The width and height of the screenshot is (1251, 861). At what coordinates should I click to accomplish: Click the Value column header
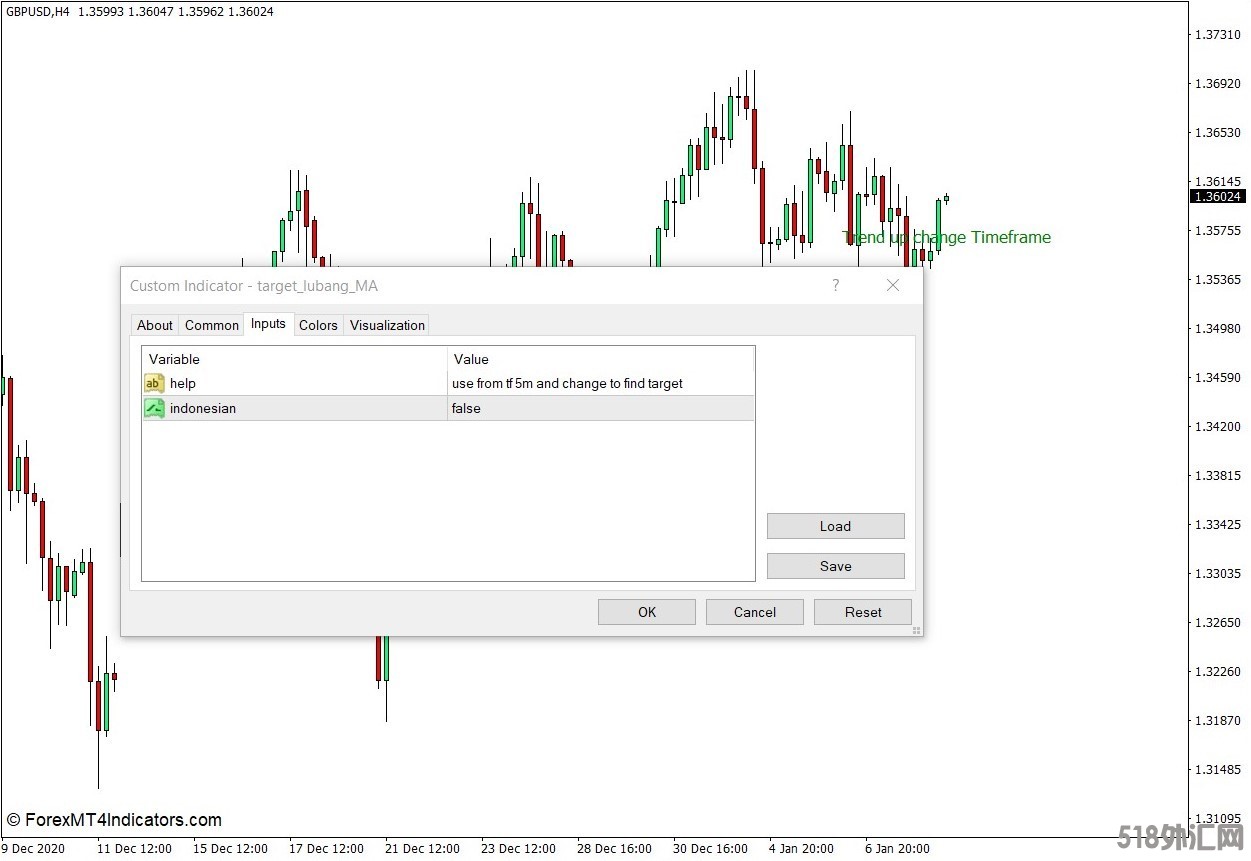coord(600,359)
